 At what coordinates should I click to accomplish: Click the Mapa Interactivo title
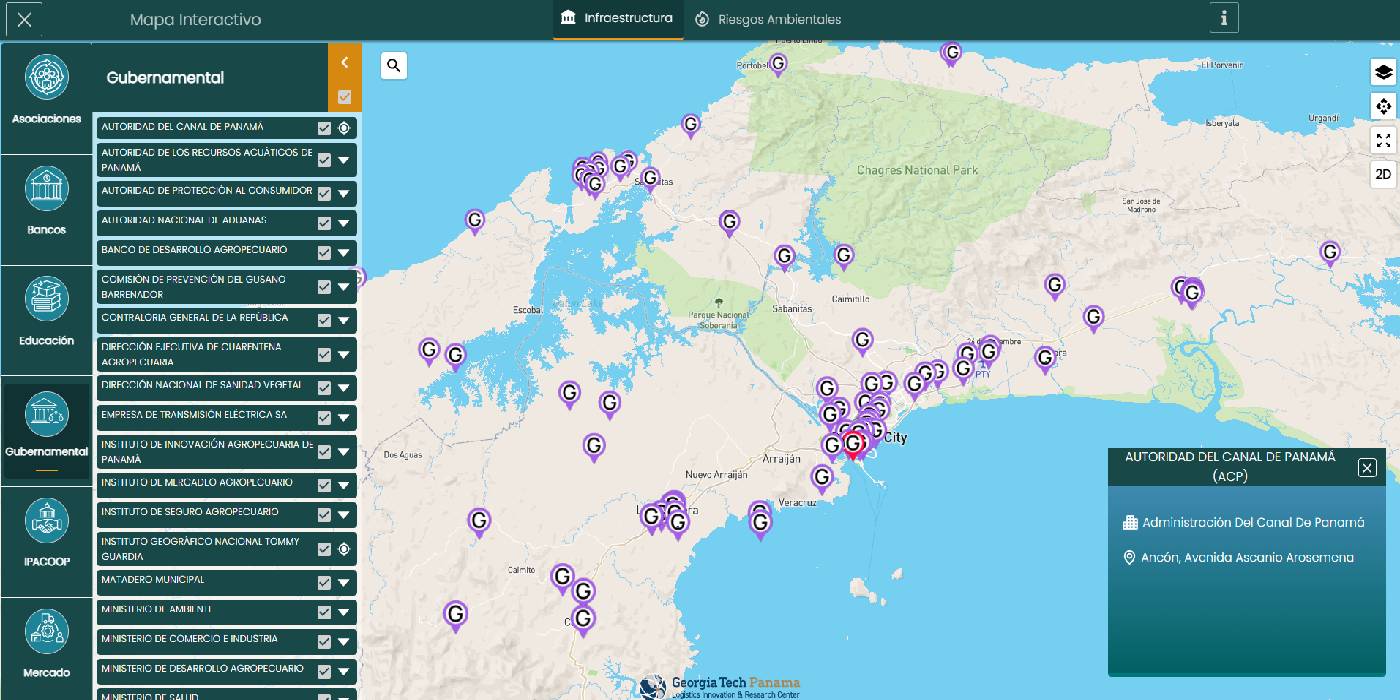pos(196,19)
